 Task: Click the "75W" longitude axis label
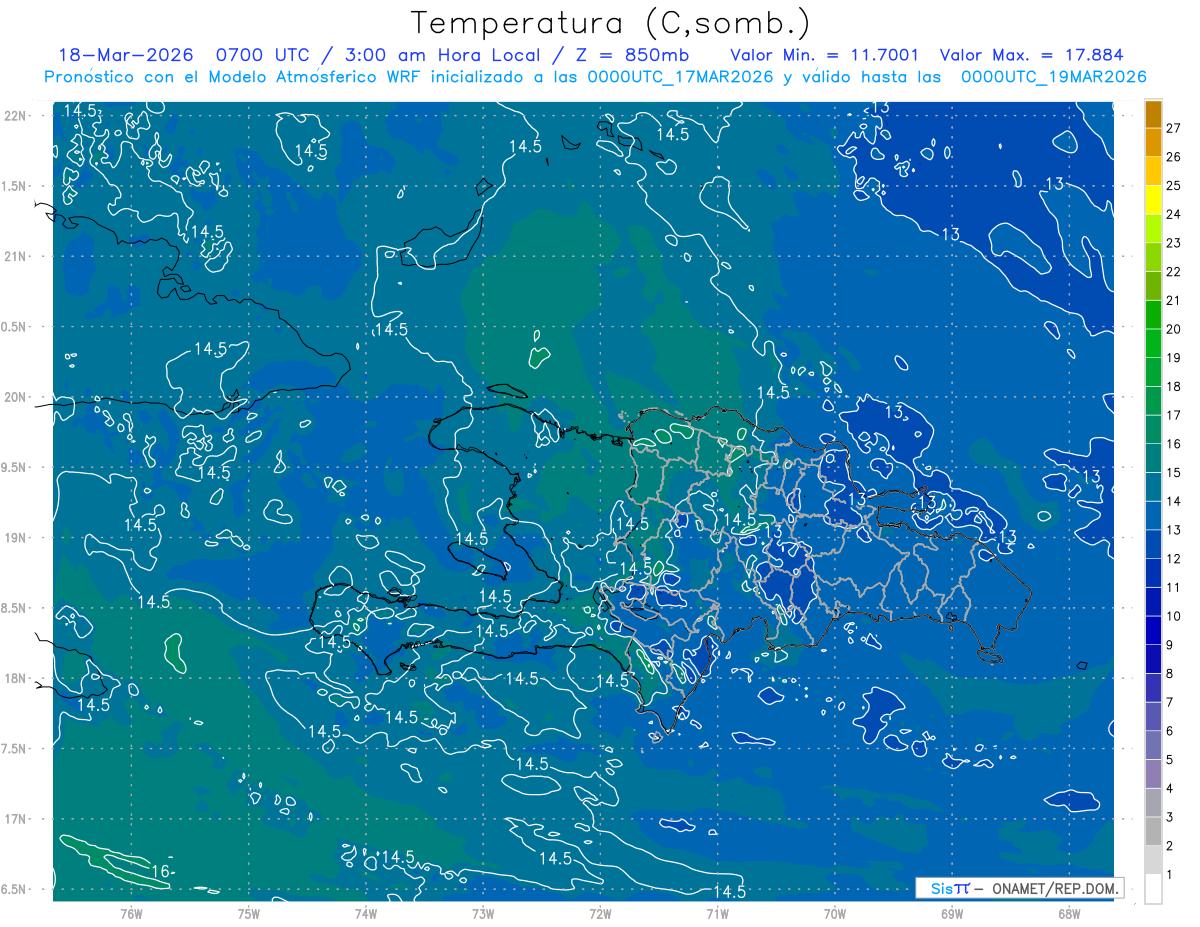pos(249,914)
